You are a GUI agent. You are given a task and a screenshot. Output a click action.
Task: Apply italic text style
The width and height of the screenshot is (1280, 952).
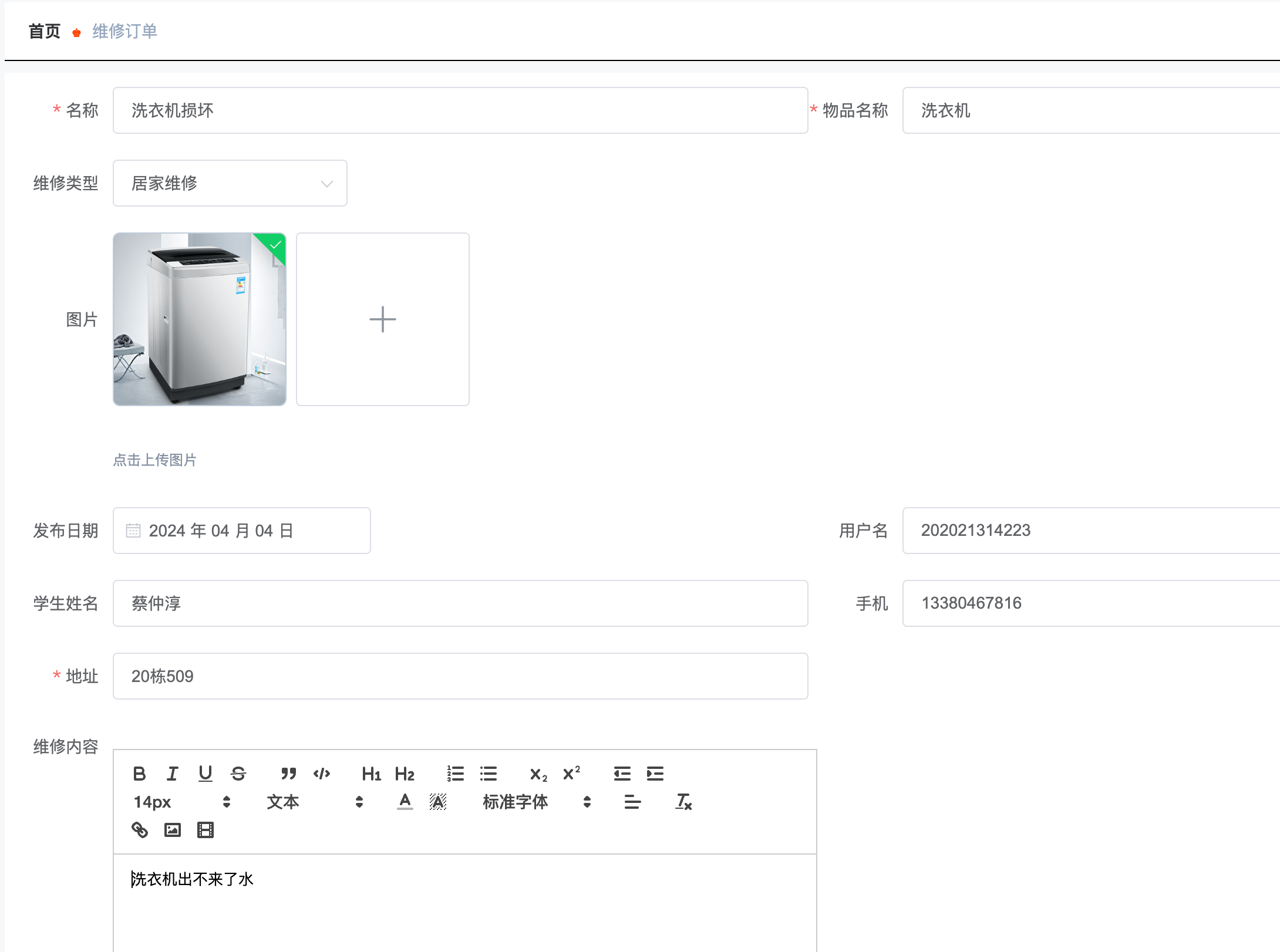(x=172, y=774)
